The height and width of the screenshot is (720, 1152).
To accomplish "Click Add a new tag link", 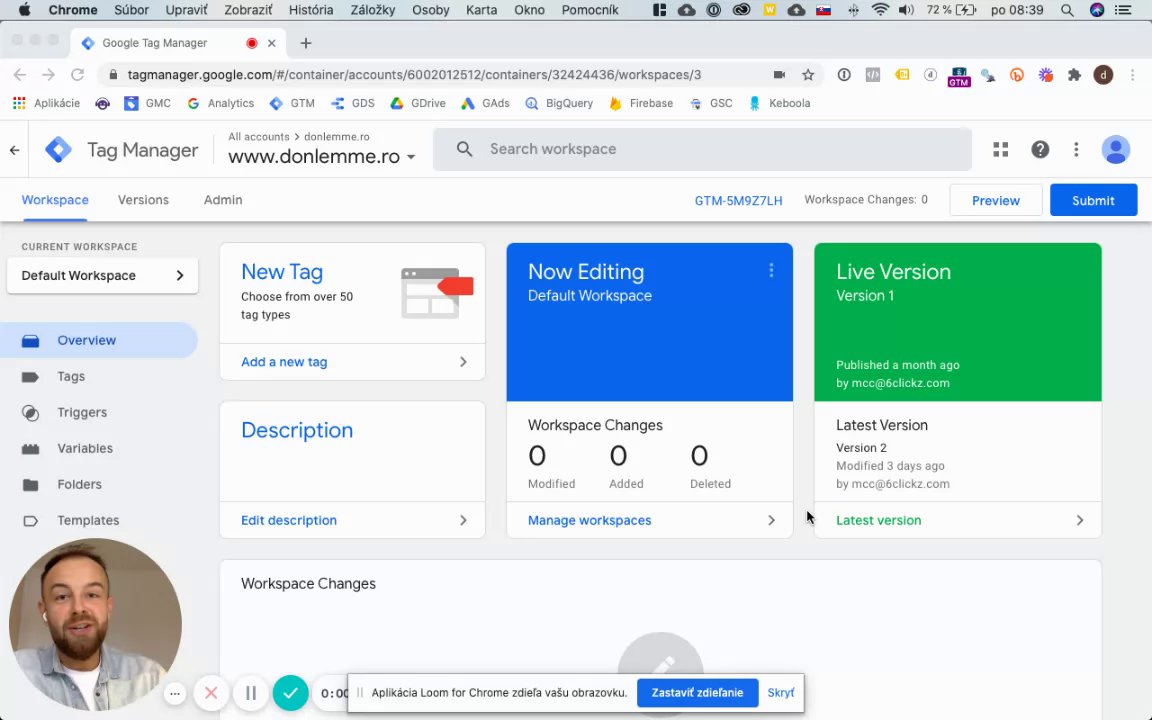I will [284, 361].
